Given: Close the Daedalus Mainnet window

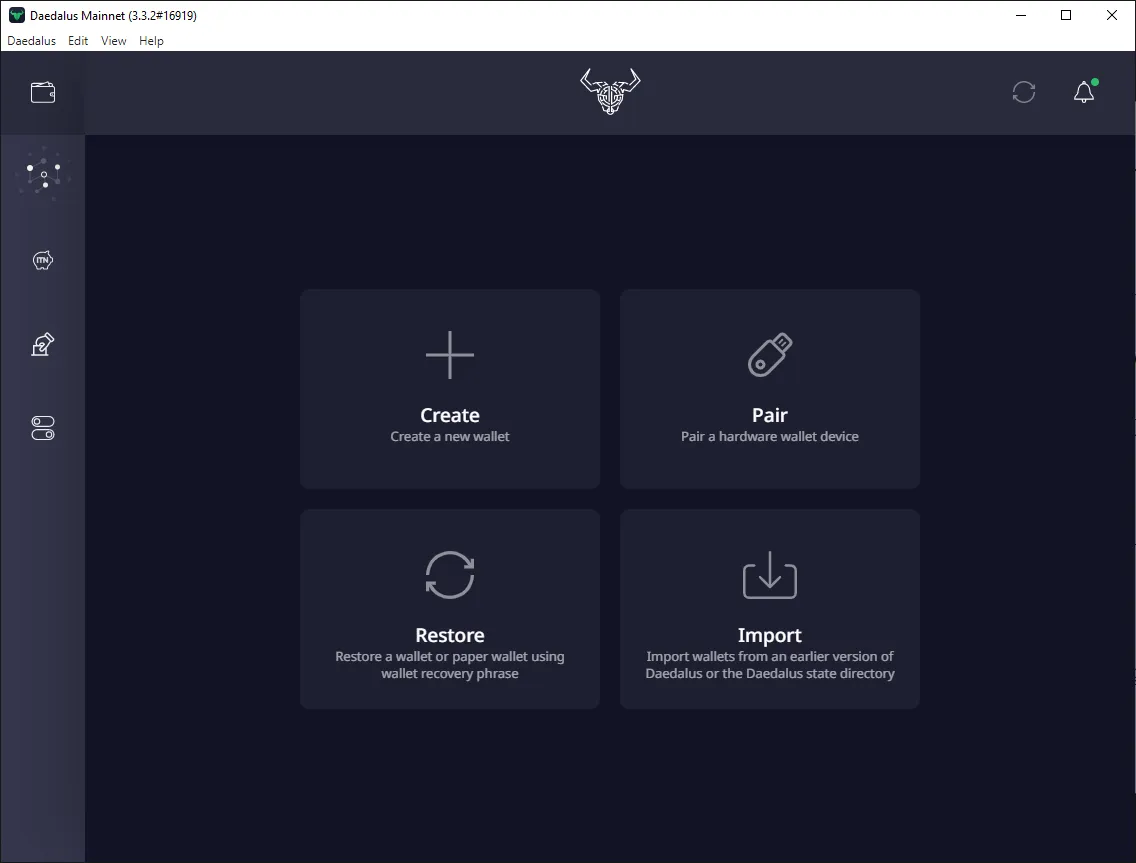Looking at the screenshot, I should [1111, 15].
